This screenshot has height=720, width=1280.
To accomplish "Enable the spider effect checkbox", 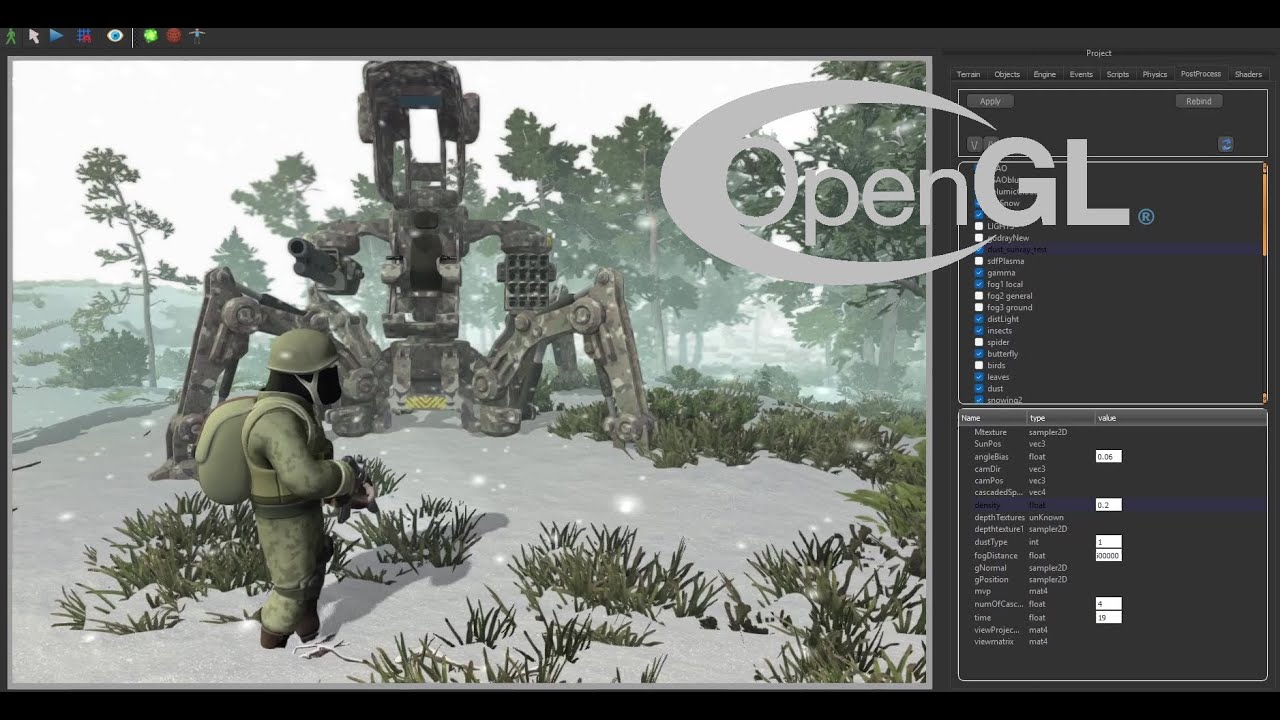I will (979, 342).
